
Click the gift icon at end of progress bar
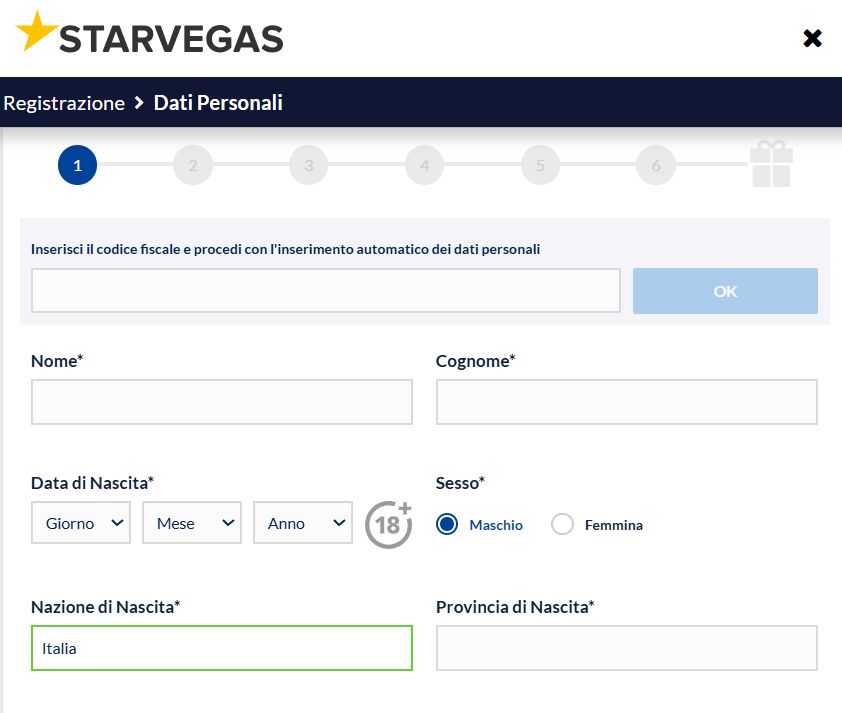770,162
